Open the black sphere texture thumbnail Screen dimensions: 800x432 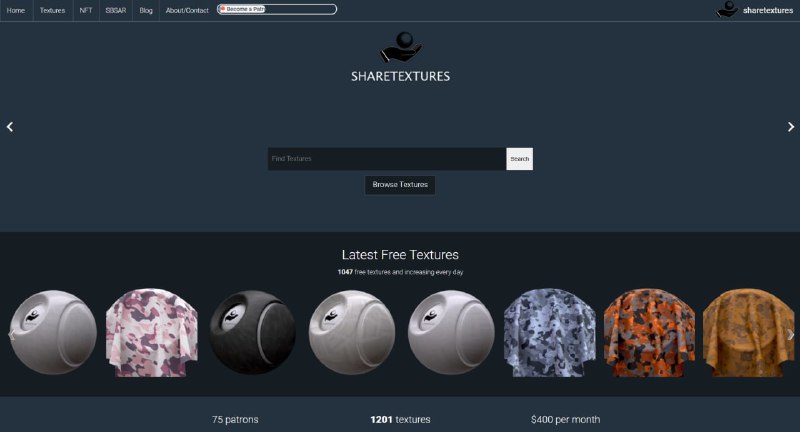tap(253, 332)
